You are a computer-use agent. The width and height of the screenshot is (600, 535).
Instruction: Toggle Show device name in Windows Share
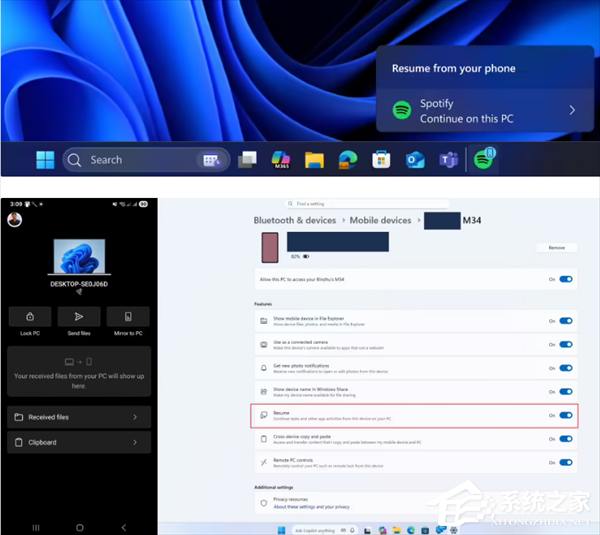tap(566, 391)
